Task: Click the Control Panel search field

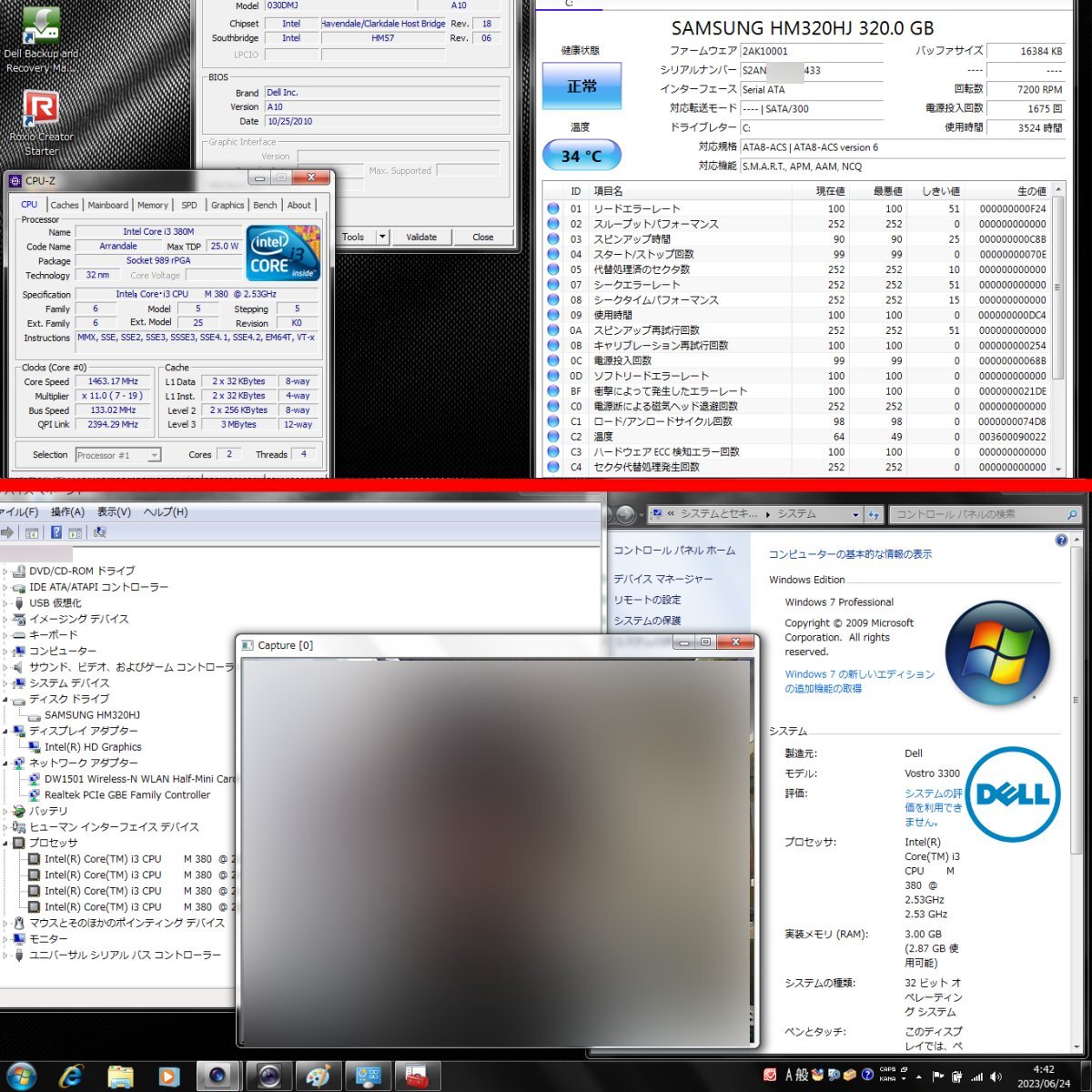Action: click(978, 514)
